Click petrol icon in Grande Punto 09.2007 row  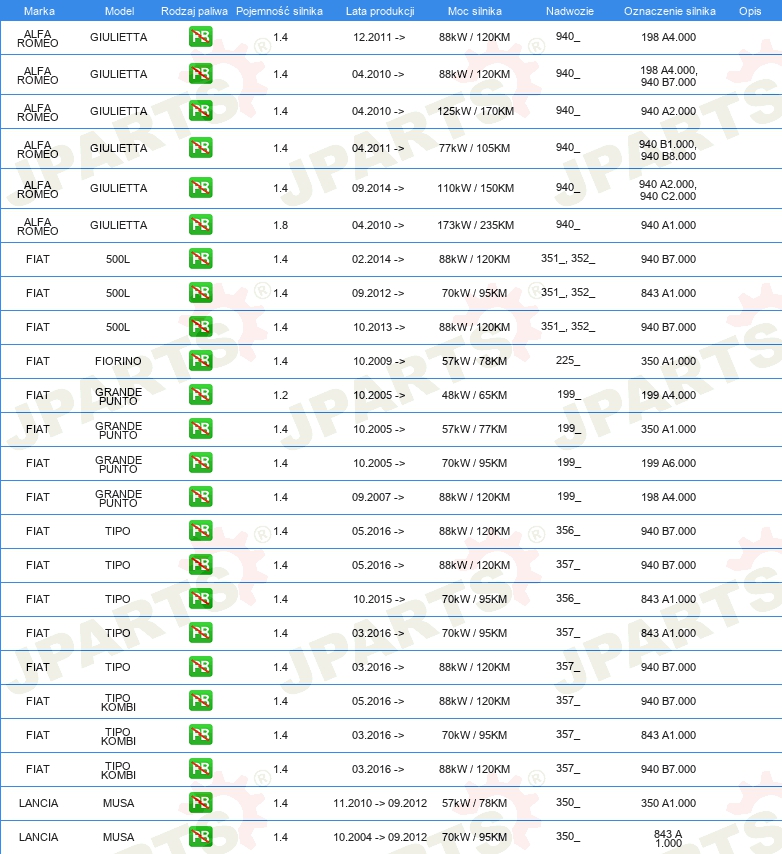coord(200,497)
